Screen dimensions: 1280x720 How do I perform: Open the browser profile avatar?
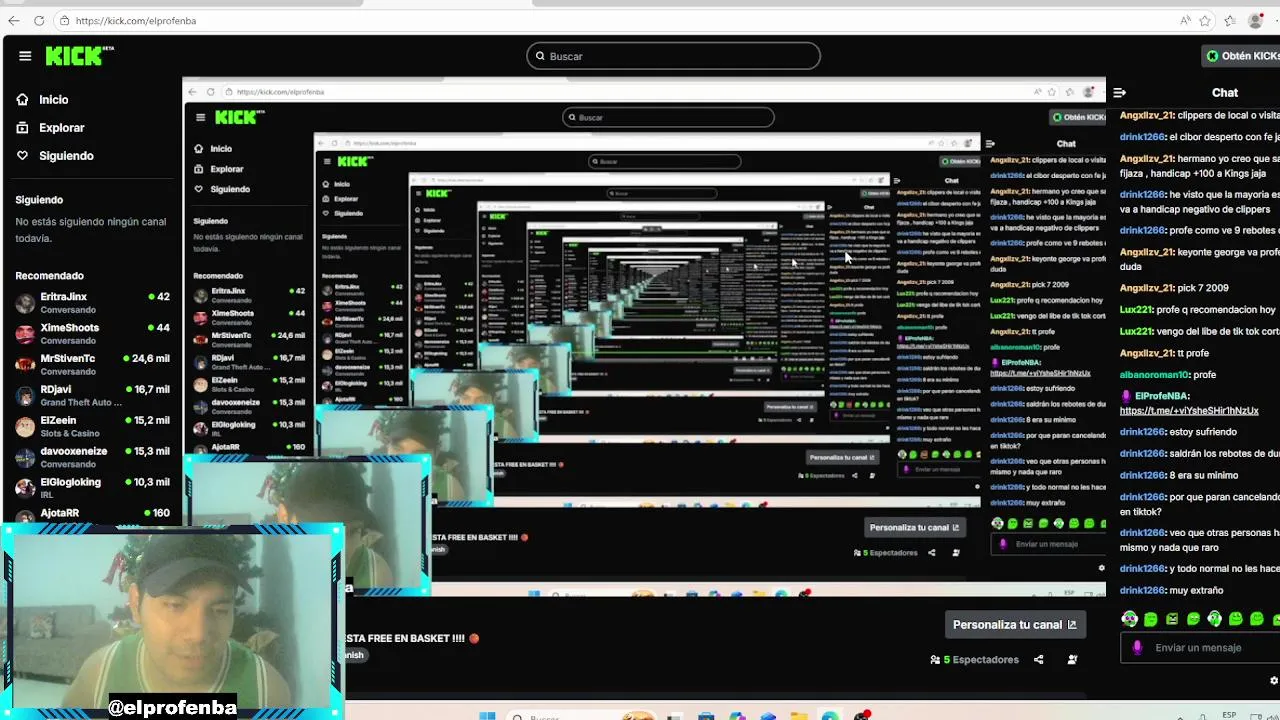[x=1256, y=20]
